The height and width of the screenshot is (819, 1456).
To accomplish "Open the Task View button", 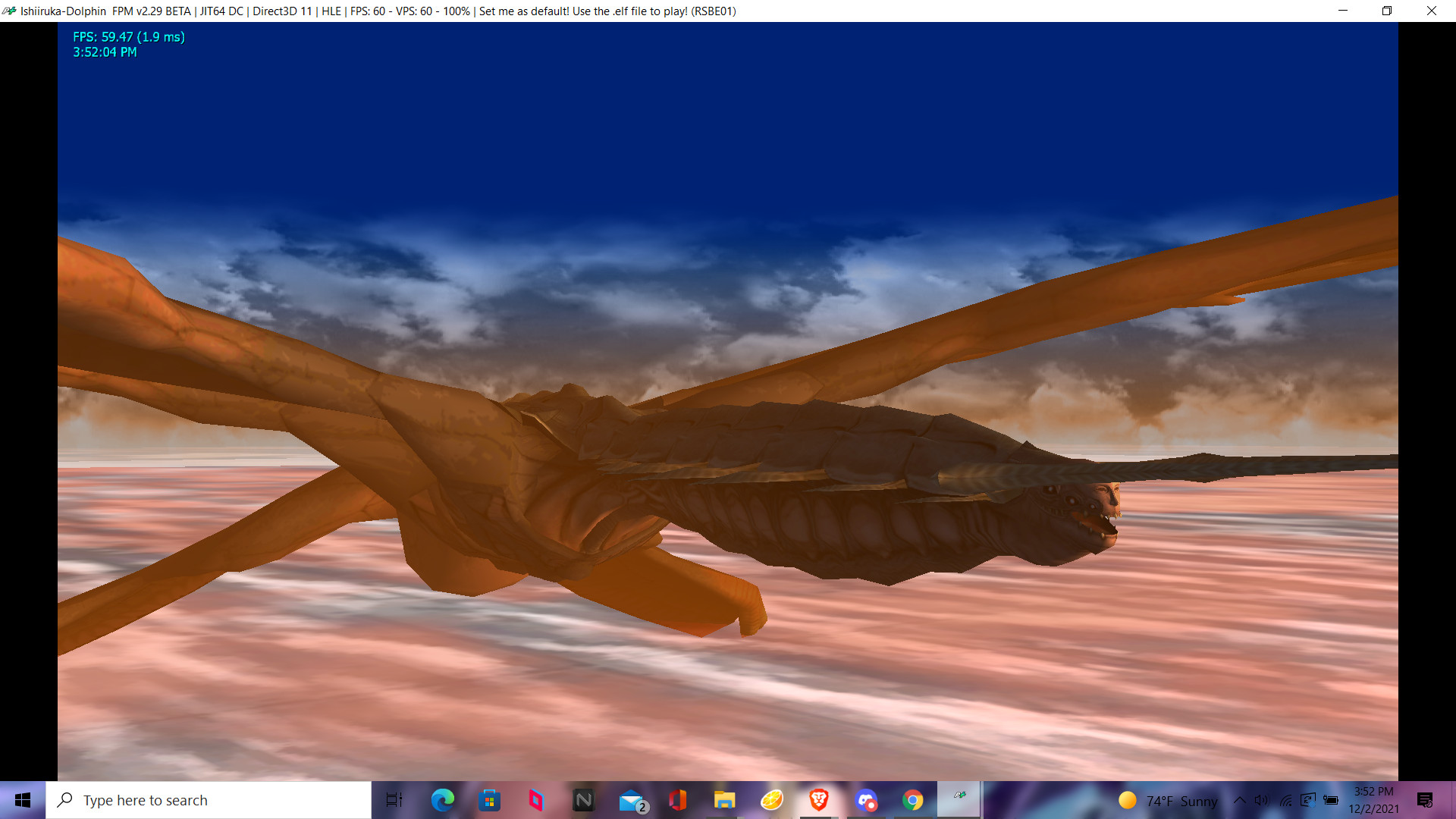I will click(x=394, y=800).
